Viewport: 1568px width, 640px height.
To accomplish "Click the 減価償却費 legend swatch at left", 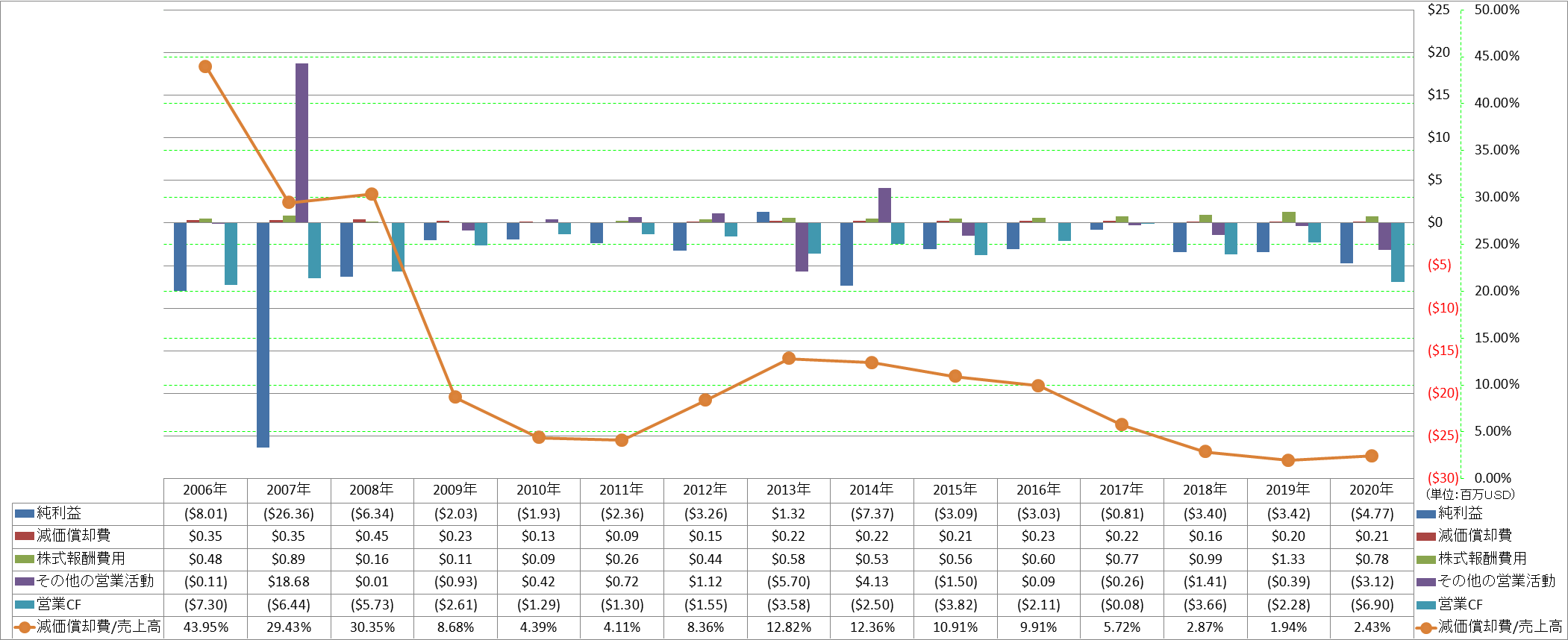I will point(24,536).
